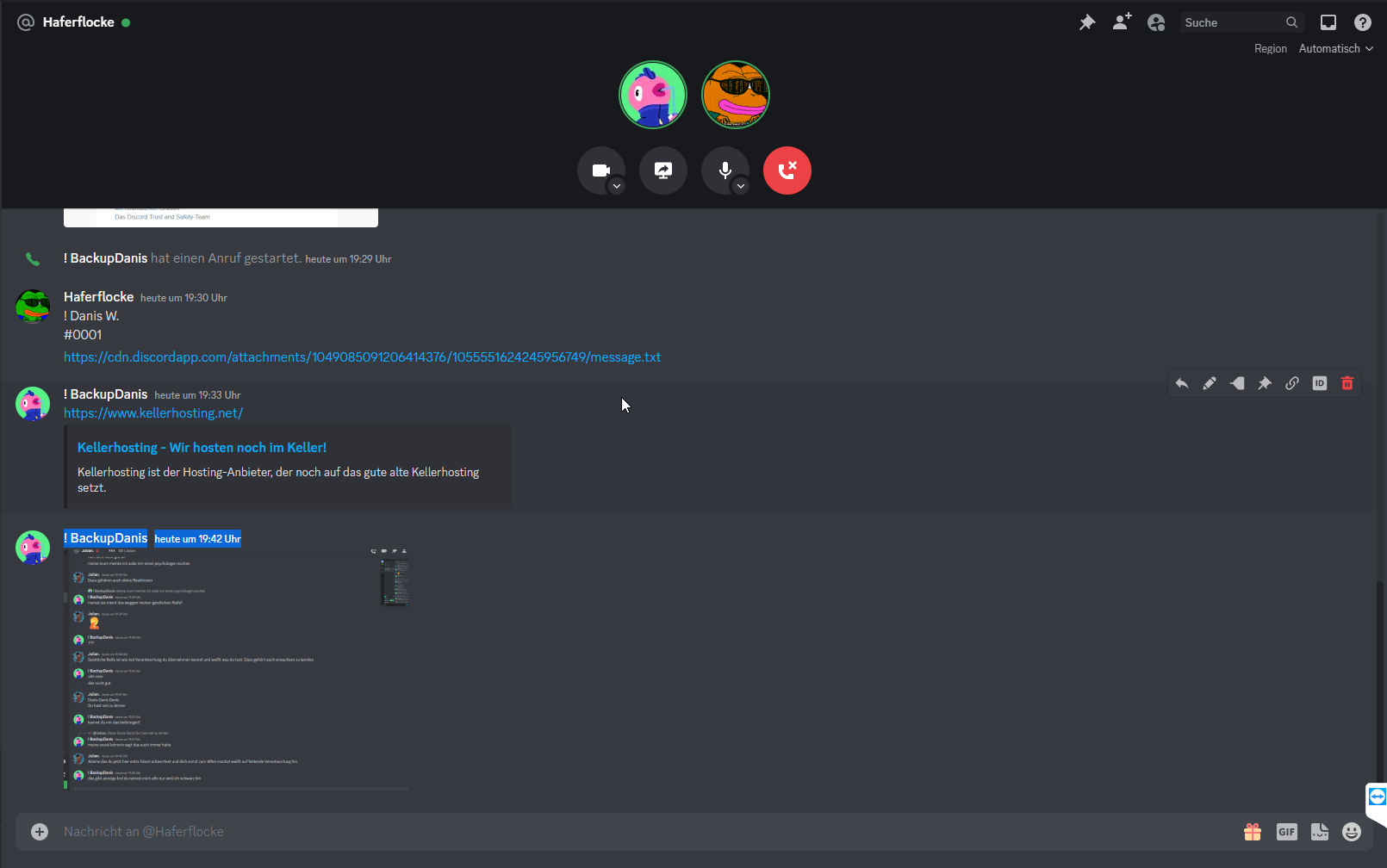Open the emoji picker

[x=1352, y=832]
